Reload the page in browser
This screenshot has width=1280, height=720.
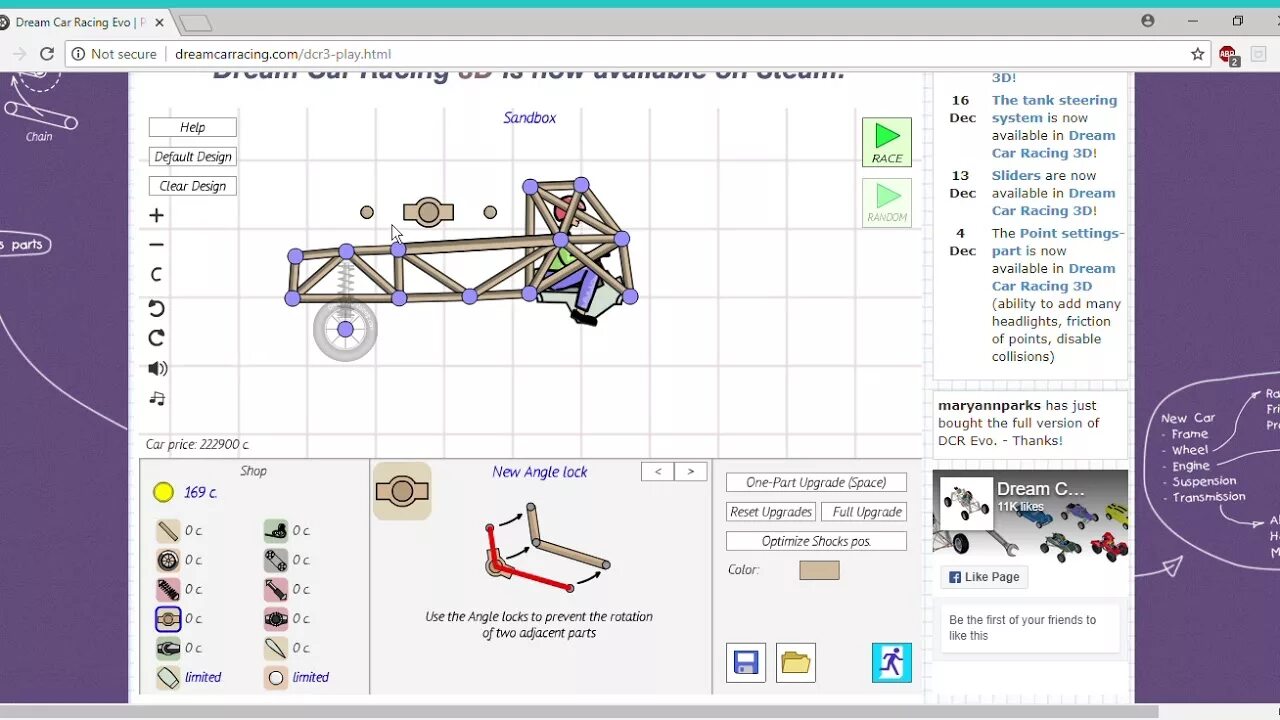47,54
